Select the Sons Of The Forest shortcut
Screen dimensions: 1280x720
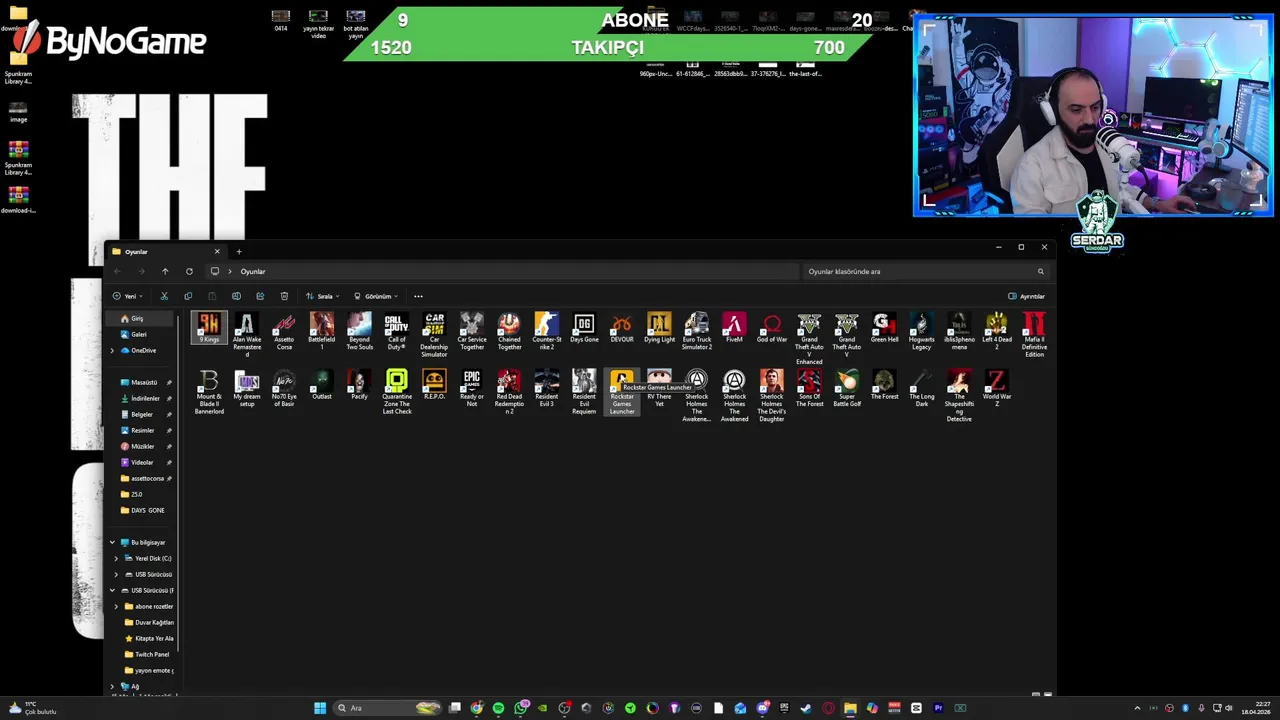809,389
